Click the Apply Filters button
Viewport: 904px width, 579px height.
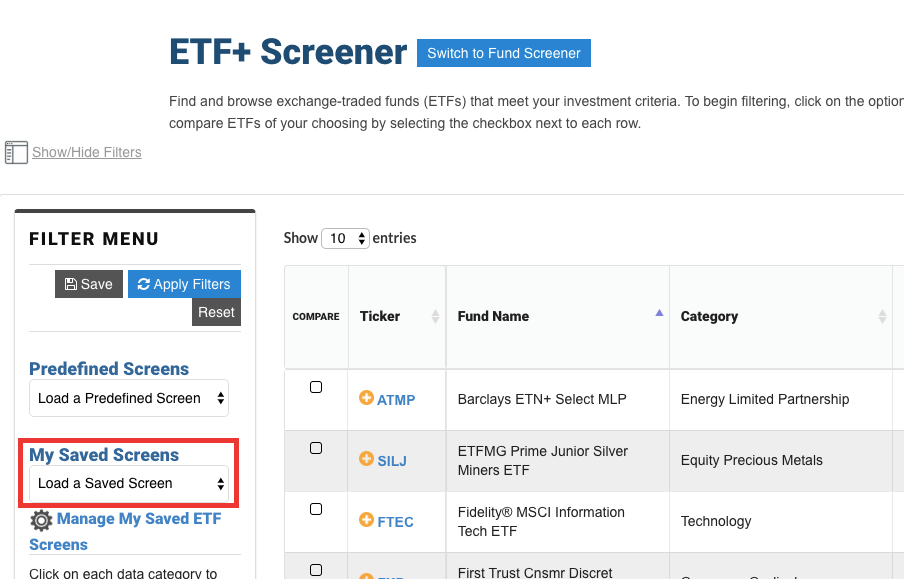coord(184,284)
